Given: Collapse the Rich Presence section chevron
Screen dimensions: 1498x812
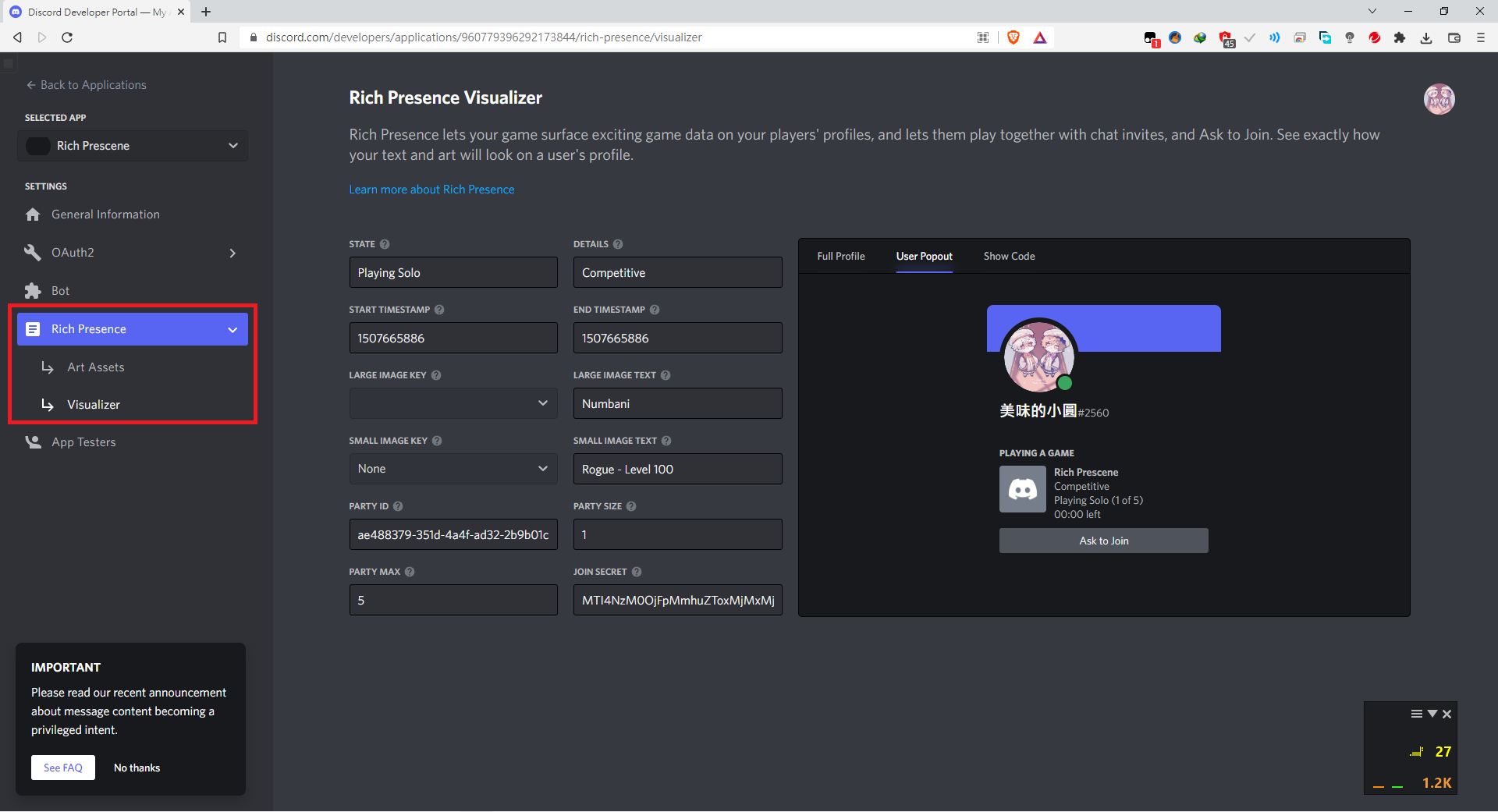Looking at the screenshot, I should coord(233,329).
